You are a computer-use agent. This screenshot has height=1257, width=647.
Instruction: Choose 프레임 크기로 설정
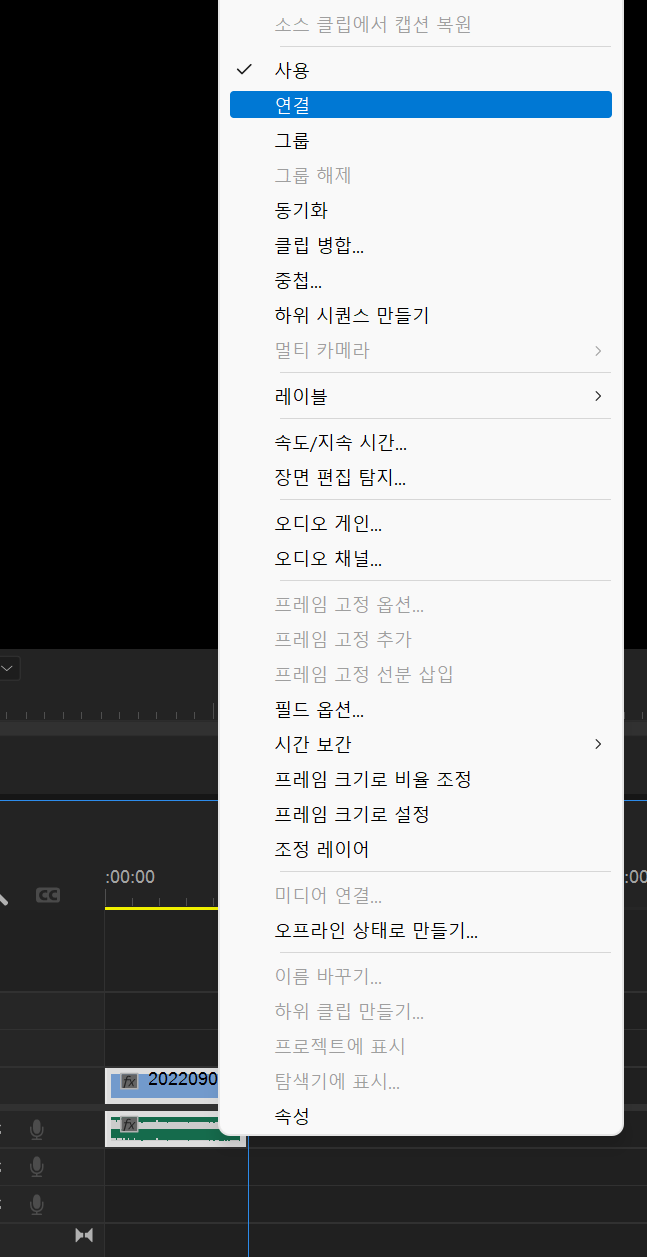420,814
